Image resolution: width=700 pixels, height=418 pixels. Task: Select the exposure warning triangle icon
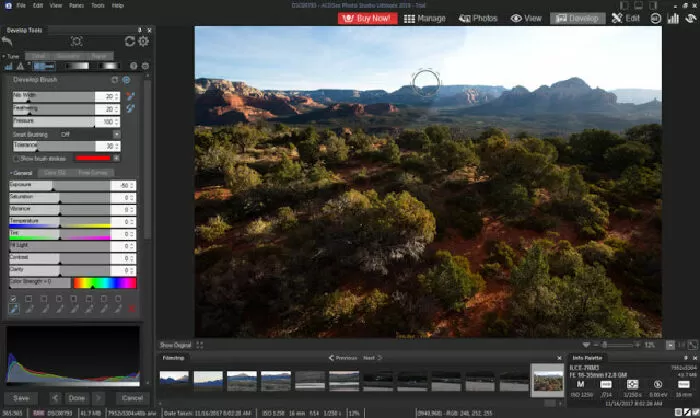pos(20,66)
